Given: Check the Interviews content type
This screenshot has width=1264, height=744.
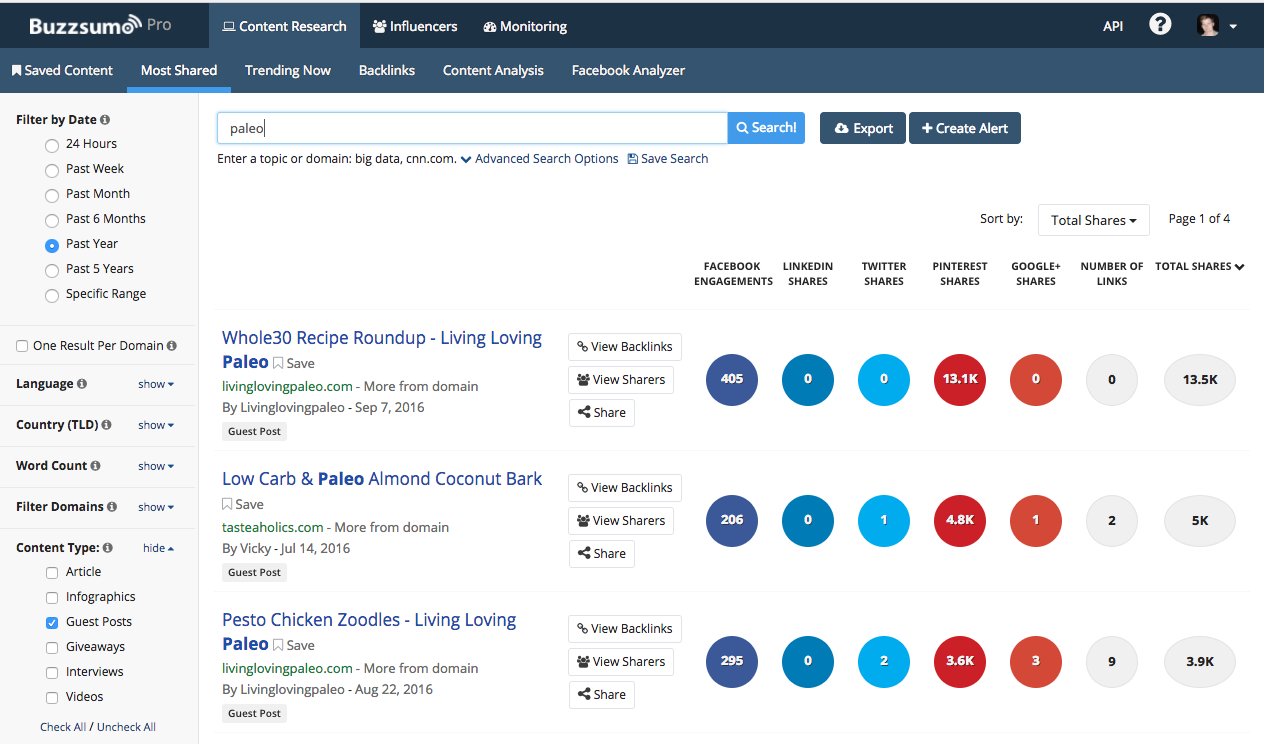Looking at the screenshot, I should coord(52,673).
